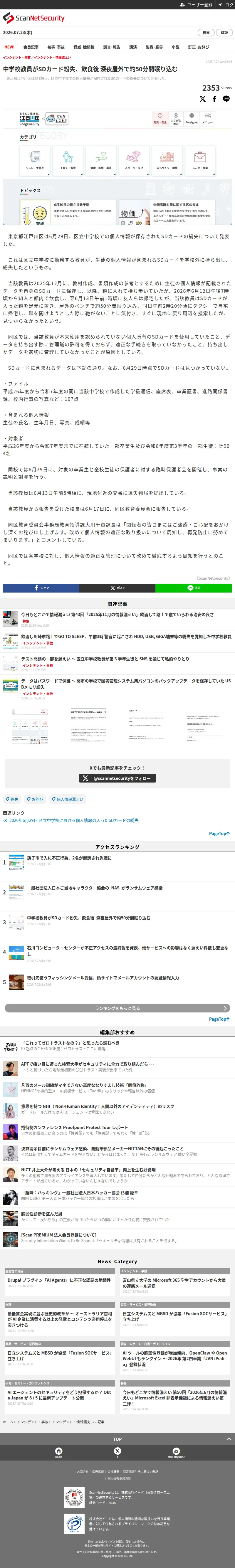The width and height of the screenshot is (235, 1568).
Task: Share article on X near view count
Action: click(203, 99)
